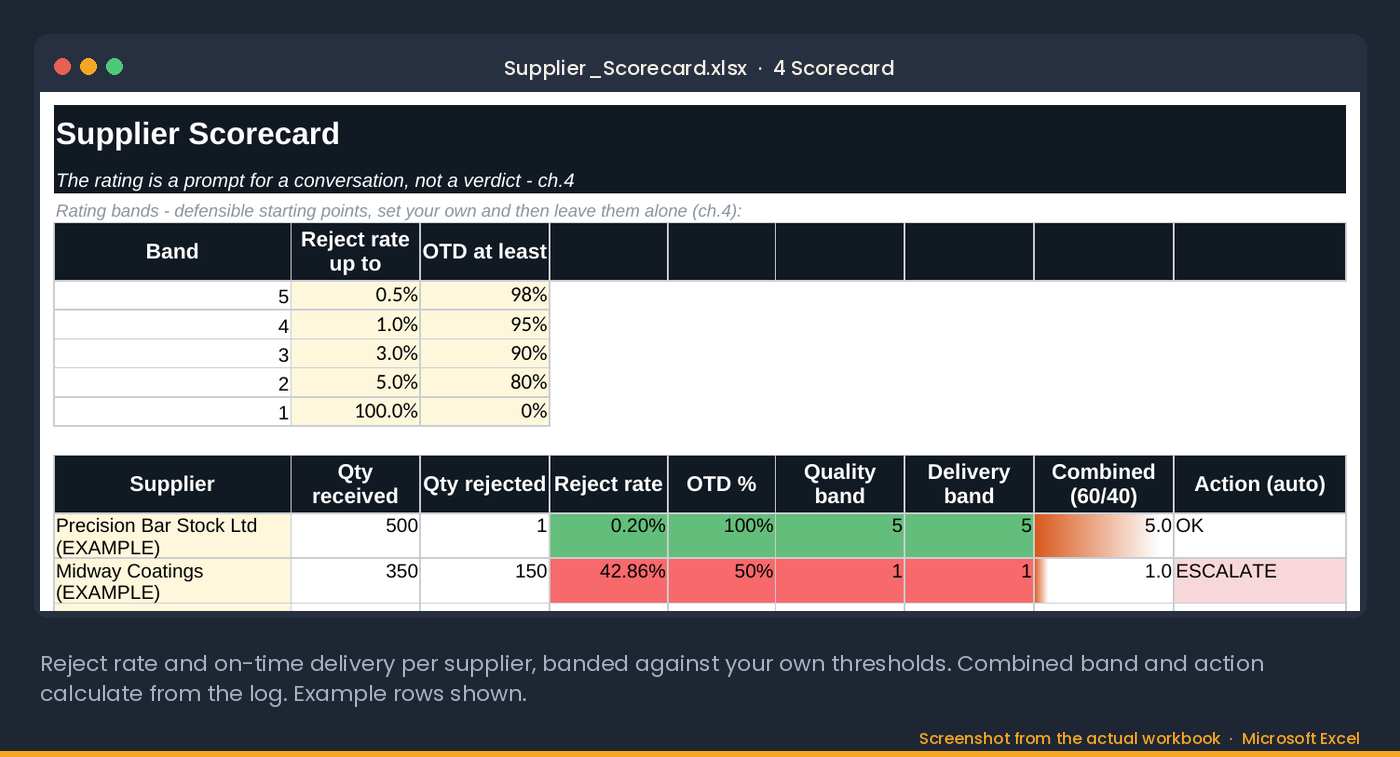Click the 'Band' header cell
Screen dimensions: 1400x757
click(x=172, y=252)
